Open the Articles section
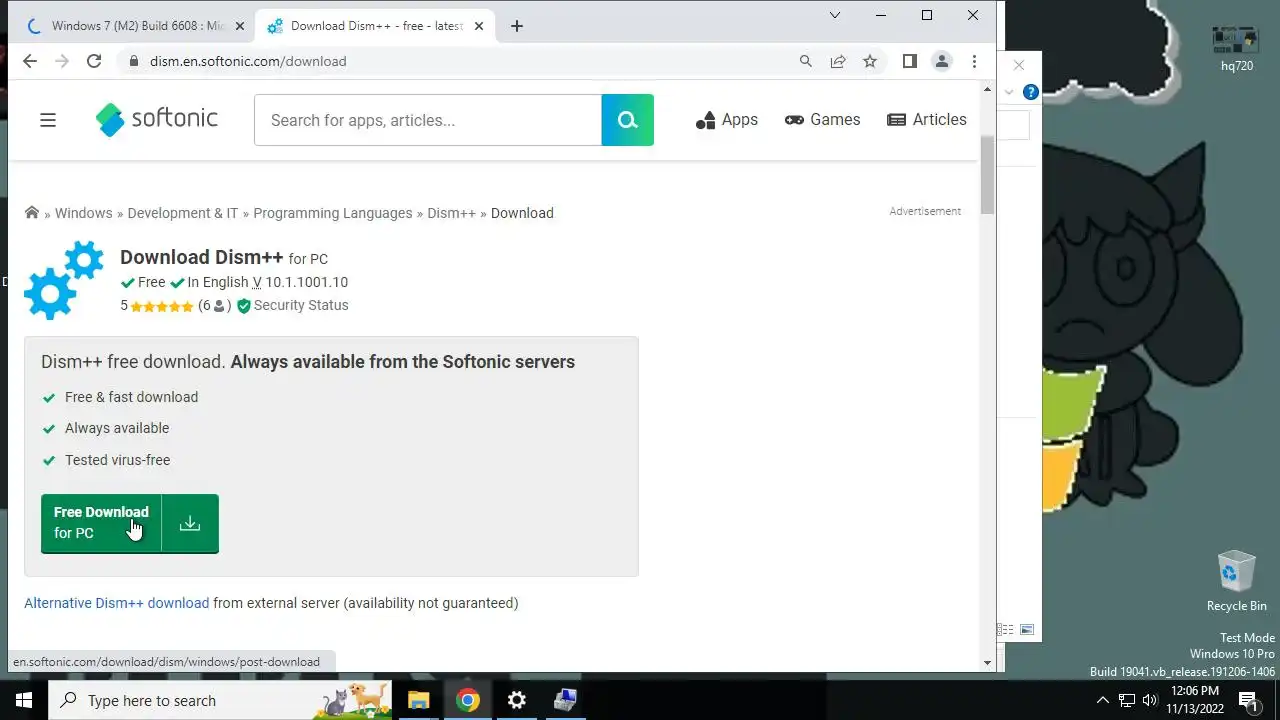 click(927, 120)
